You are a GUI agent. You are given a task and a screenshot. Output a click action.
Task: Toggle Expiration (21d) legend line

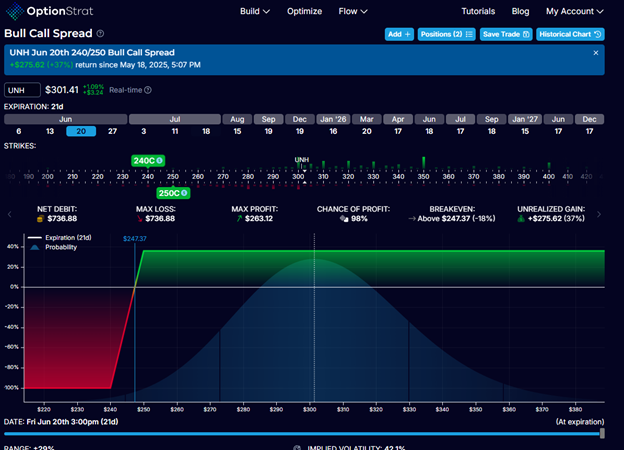(60, 238)
